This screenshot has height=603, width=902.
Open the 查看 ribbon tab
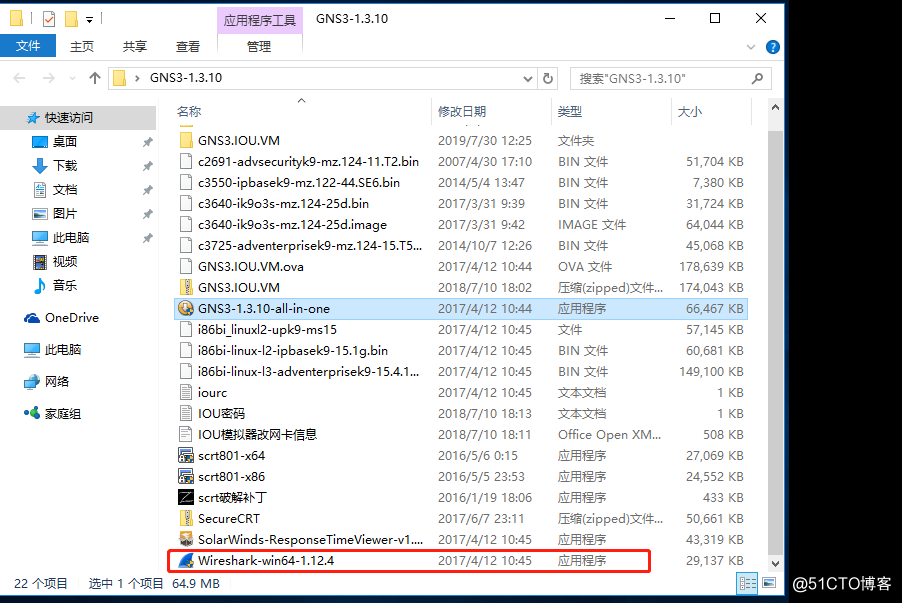[x=188, y=47]
